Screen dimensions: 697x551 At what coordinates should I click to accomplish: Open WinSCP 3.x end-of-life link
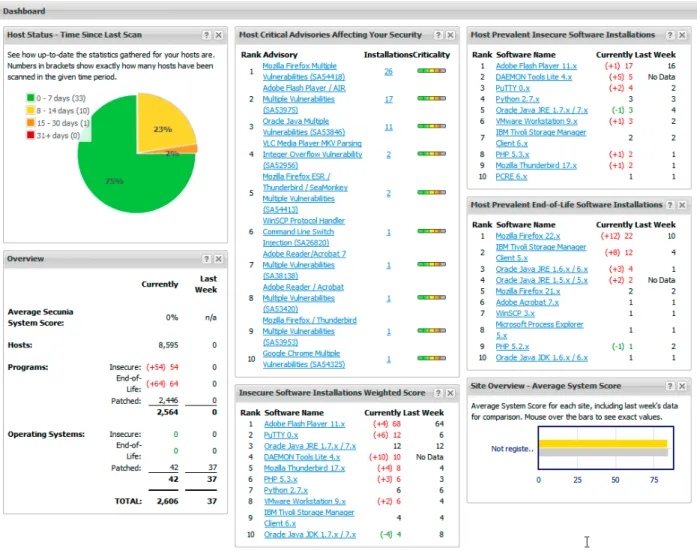pyautogui.click(x=515, y=313)
